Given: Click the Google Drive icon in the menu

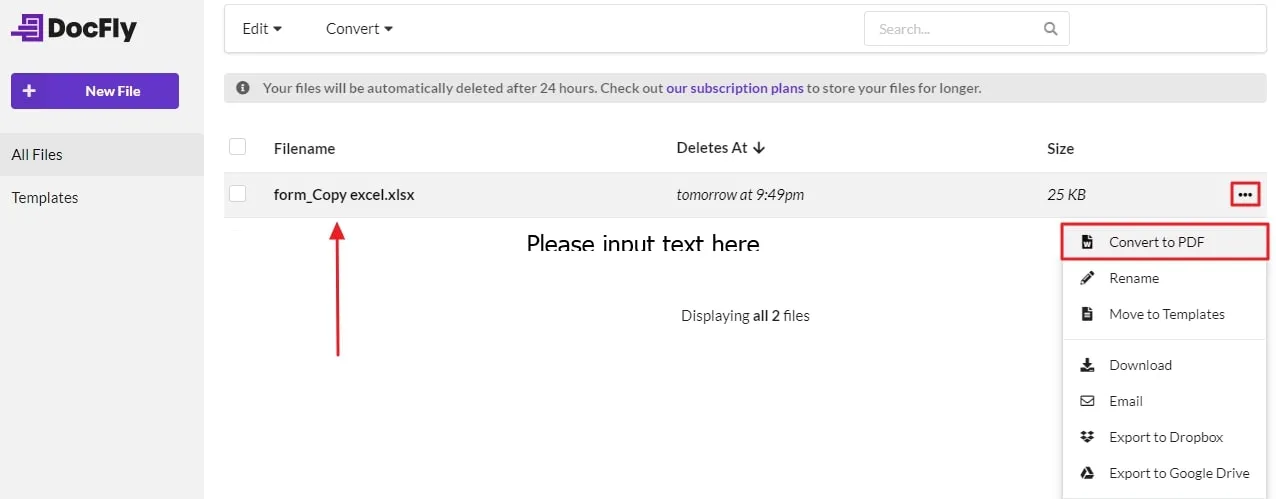Looking at the screenshot, I should point(1087,473).
